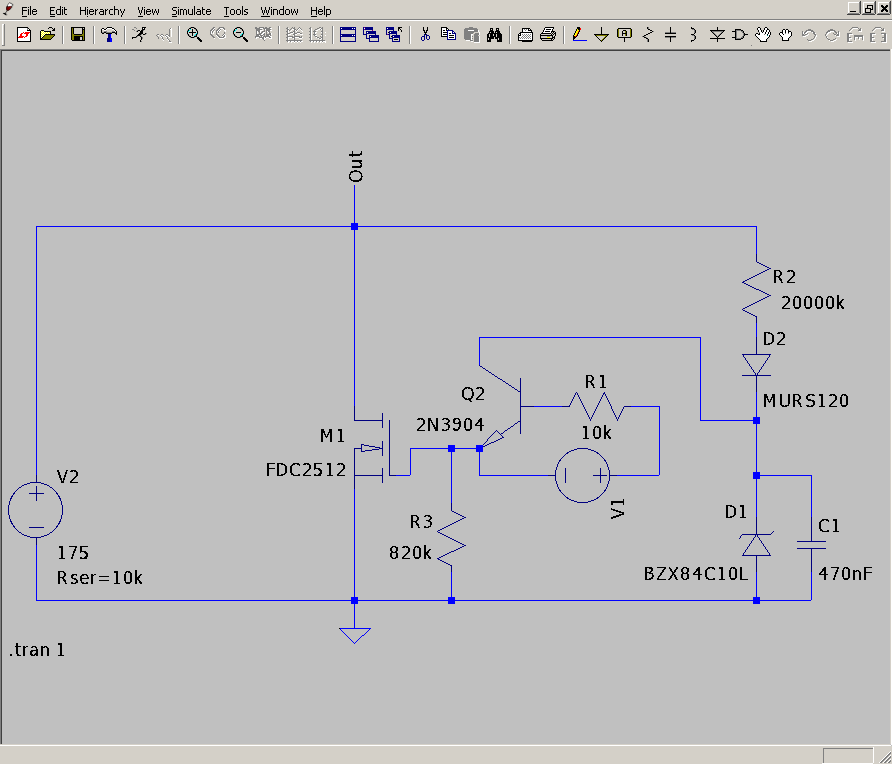This screenshot has height=764, width=892.
Task: Place a Ground symbol from toolbar
Action: (601, 35)
